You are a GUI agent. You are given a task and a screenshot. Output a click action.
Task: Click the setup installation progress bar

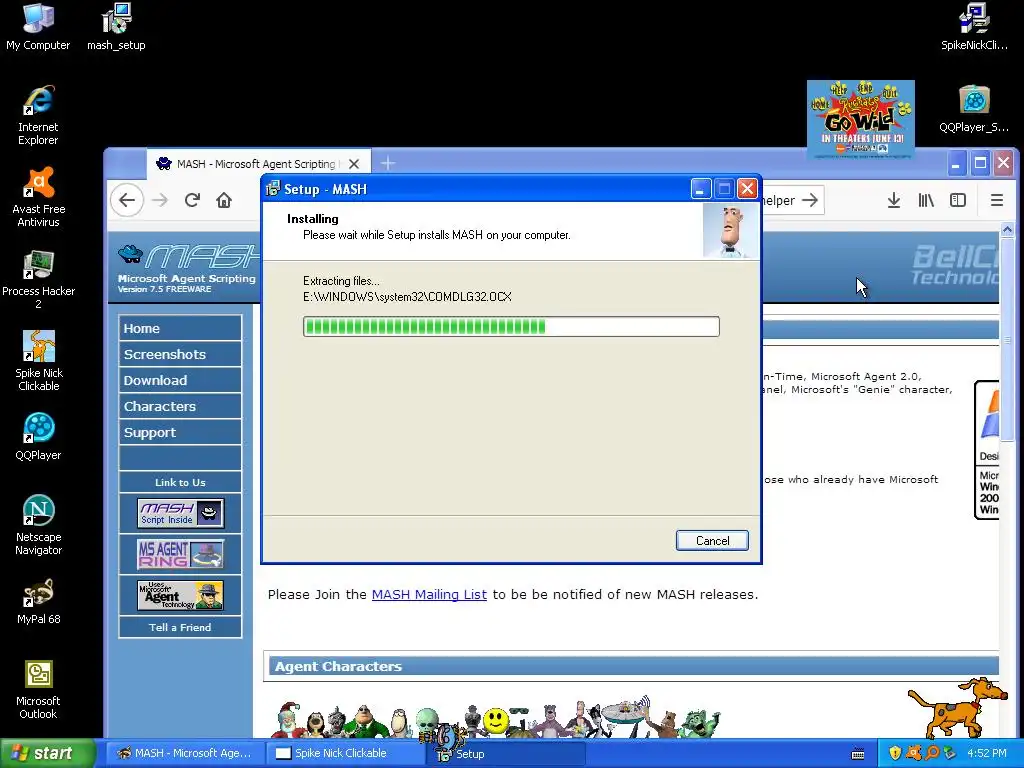[x=511, y=327]
